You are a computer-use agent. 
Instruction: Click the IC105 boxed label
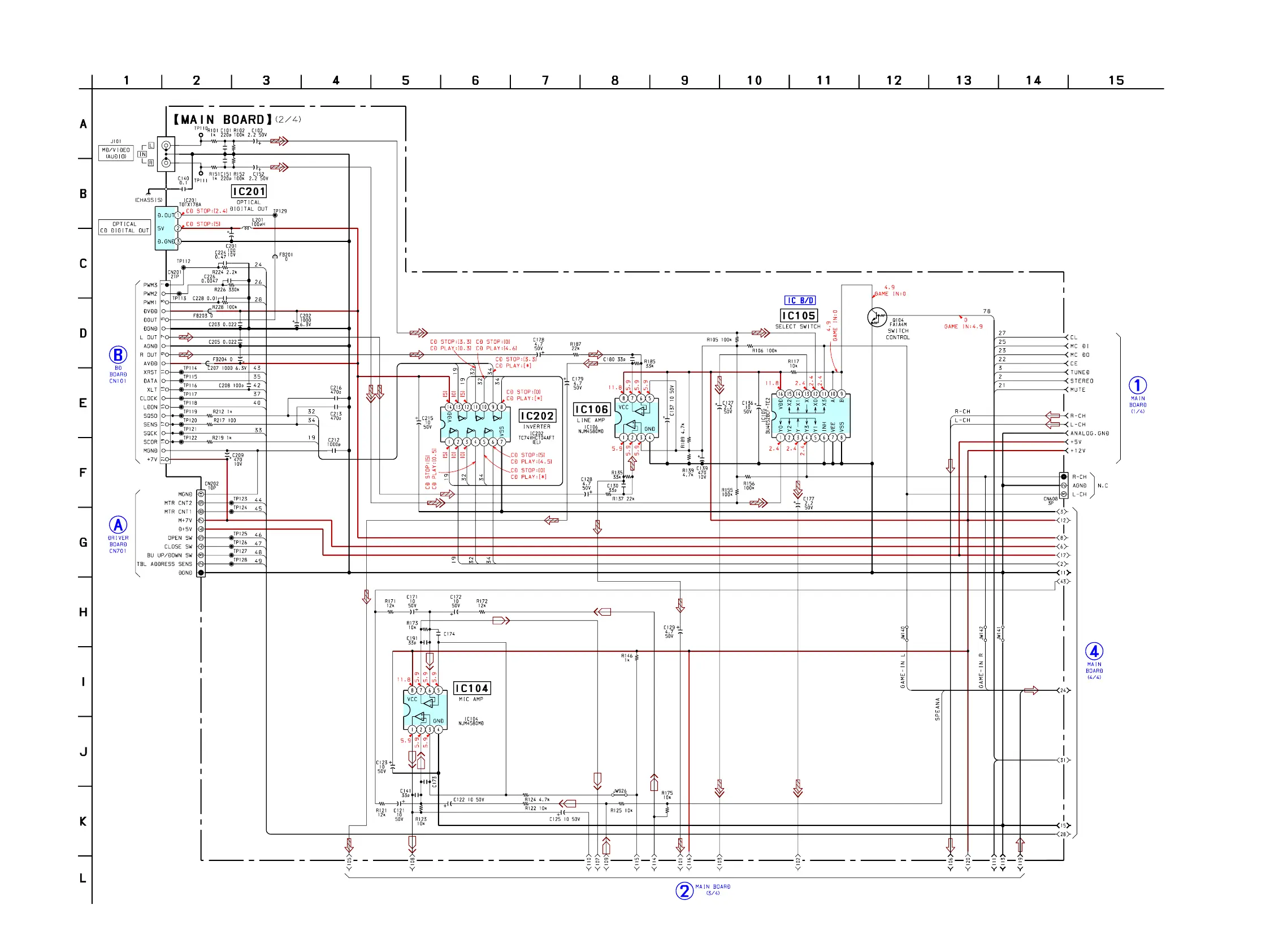[799, 315]
